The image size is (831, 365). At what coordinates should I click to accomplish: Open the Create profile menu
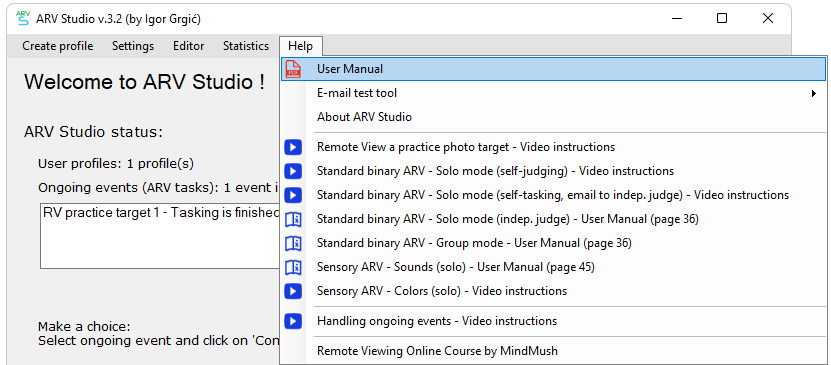[58, 46]
